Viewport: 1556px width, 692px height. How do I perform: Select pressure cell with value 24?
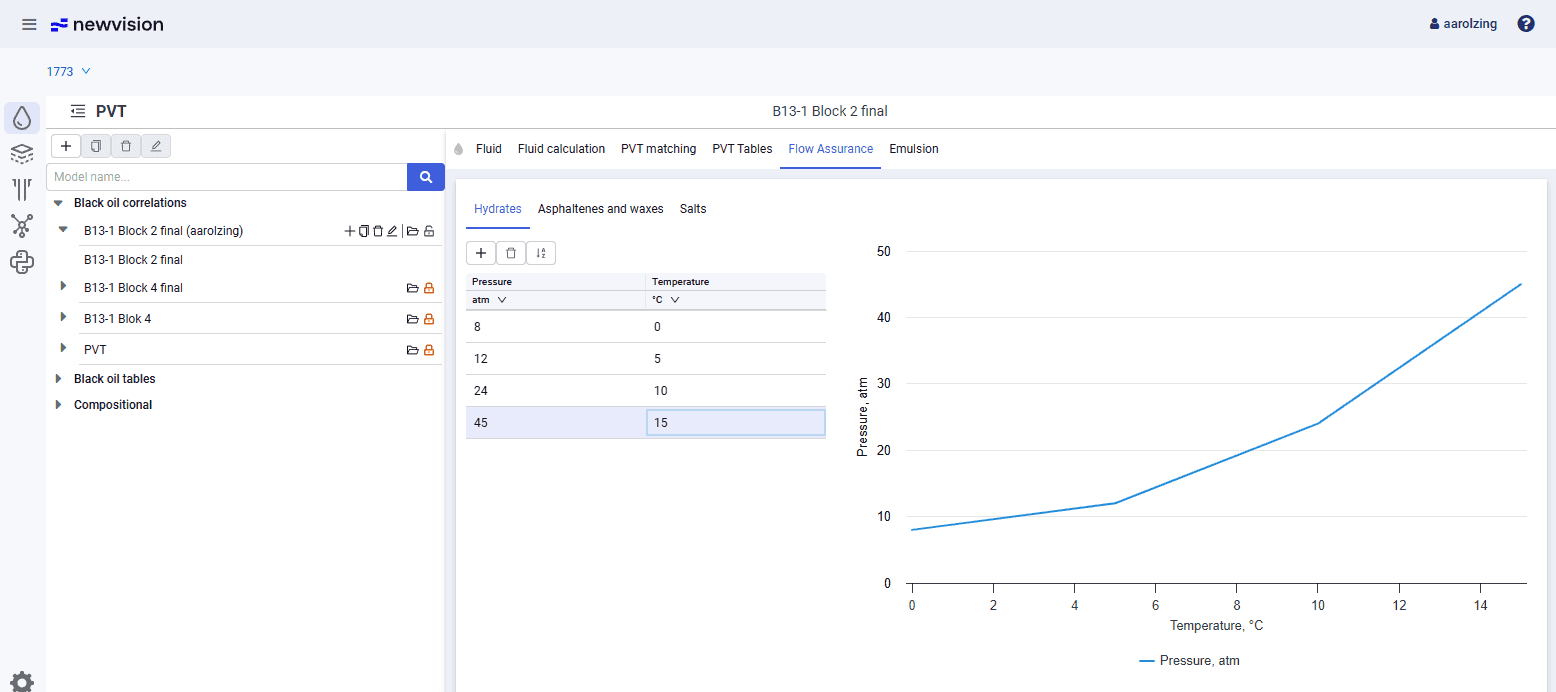point(556,391)
